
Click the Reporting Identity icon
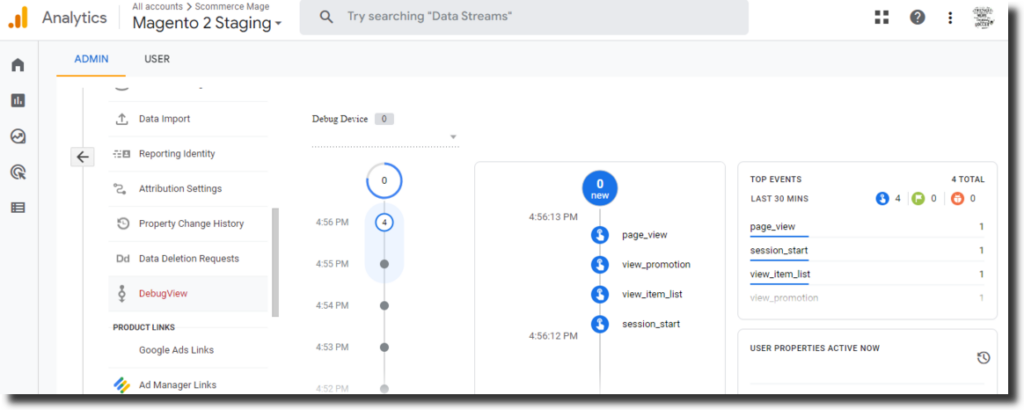pyautogui.click(x=121, y=154)
